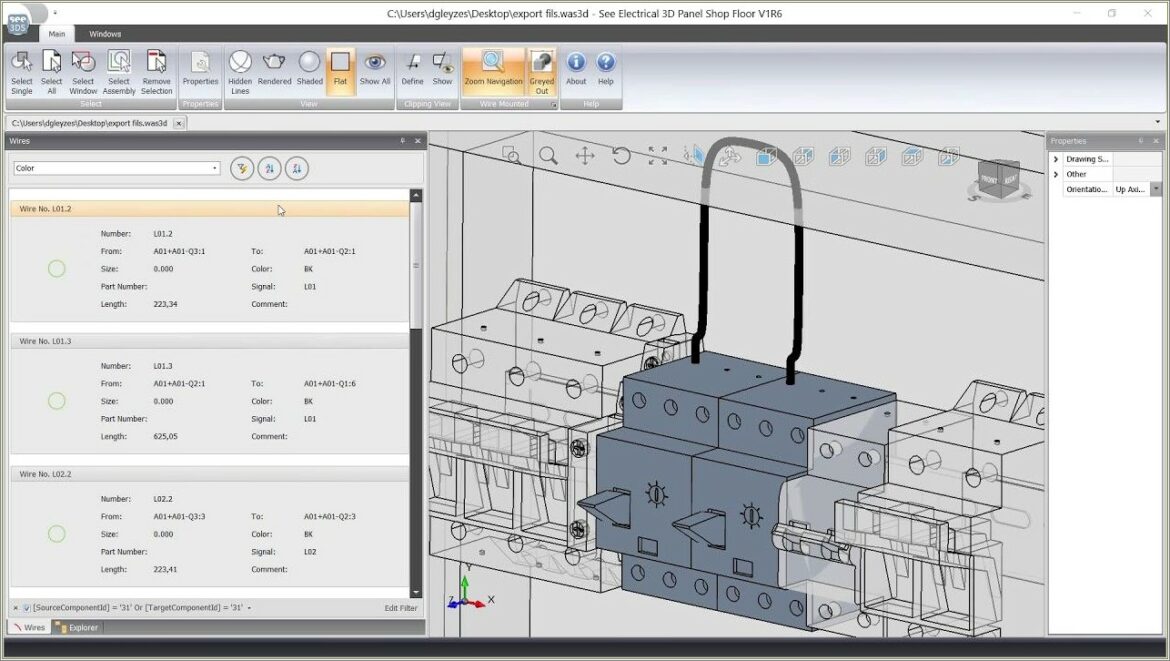Click the three-axis arrows viewport tool
This screenshot has width=1170, height=661.
click(731, 155)
